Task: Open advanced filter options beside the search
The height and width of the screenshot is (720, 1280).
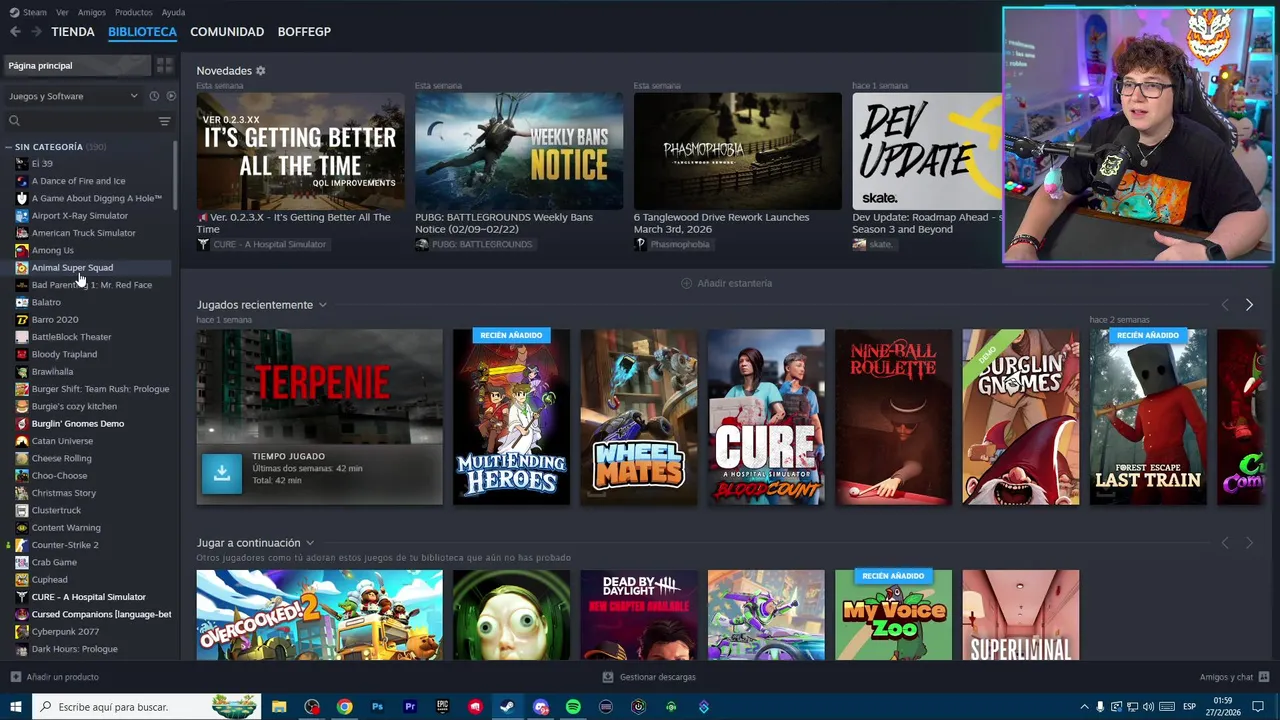Action: point(164,121)
